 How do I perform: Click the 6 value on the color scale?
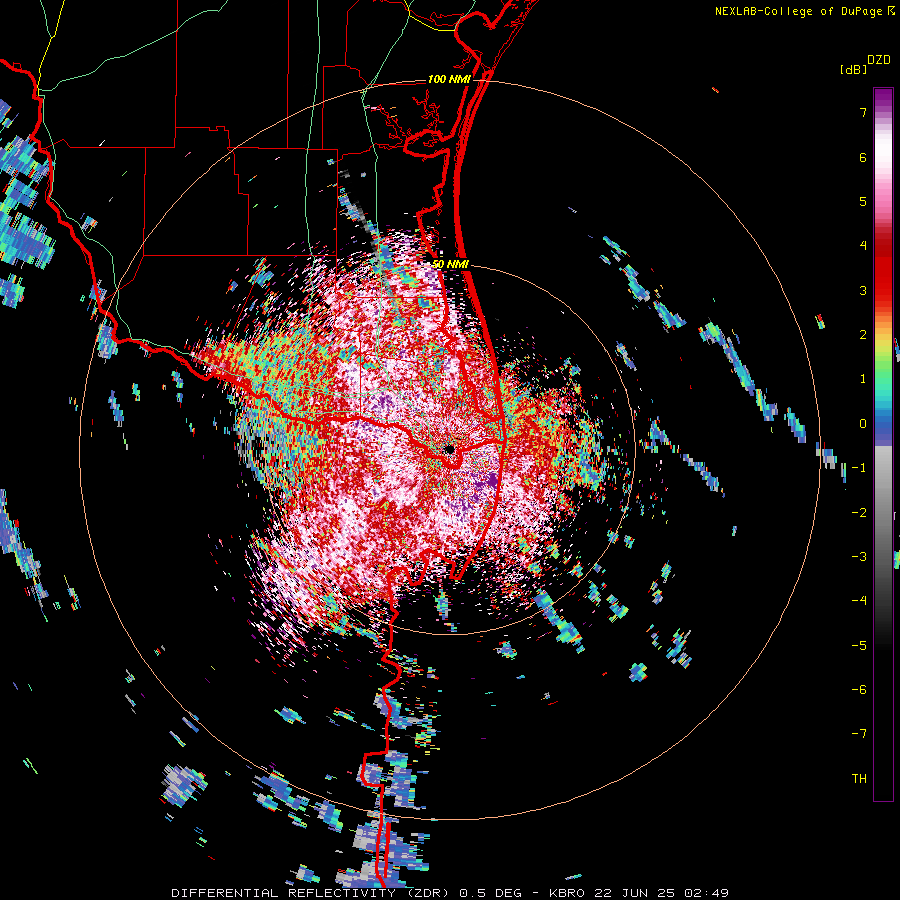pos(863,157)
